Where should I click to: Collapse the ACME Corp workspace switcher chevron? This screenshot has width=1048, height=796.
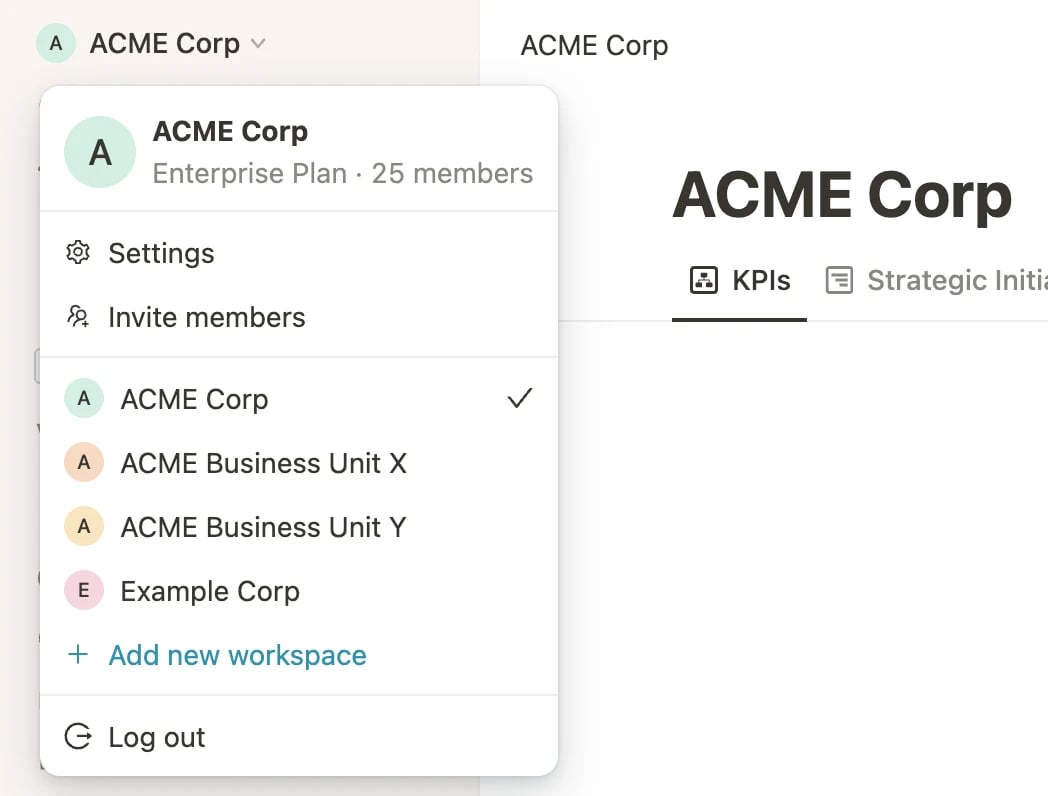click(x=258, y=44)
